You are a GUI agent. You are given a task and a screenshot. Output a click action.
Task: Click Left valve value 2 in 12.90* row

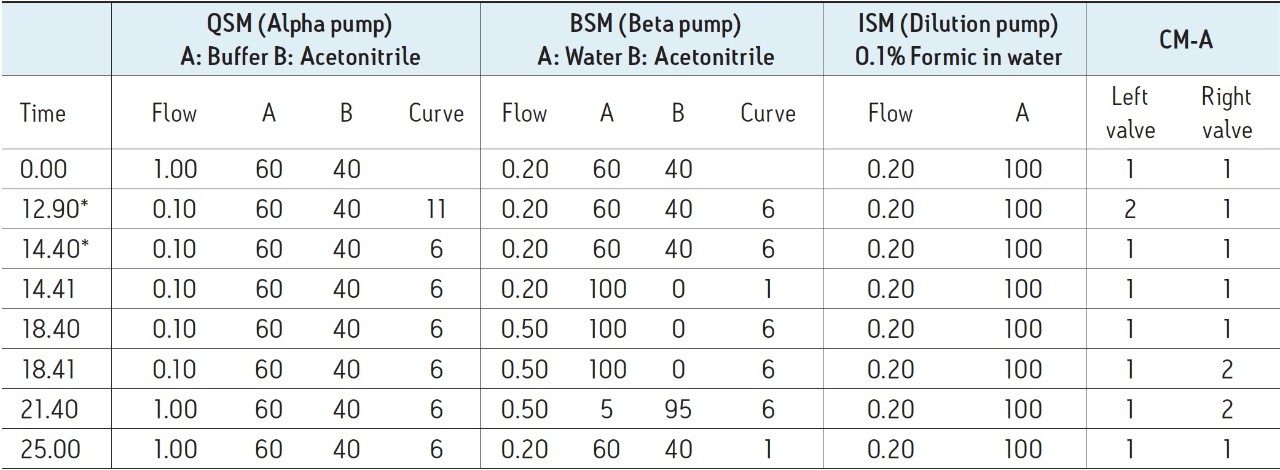tap(1131, 209)
